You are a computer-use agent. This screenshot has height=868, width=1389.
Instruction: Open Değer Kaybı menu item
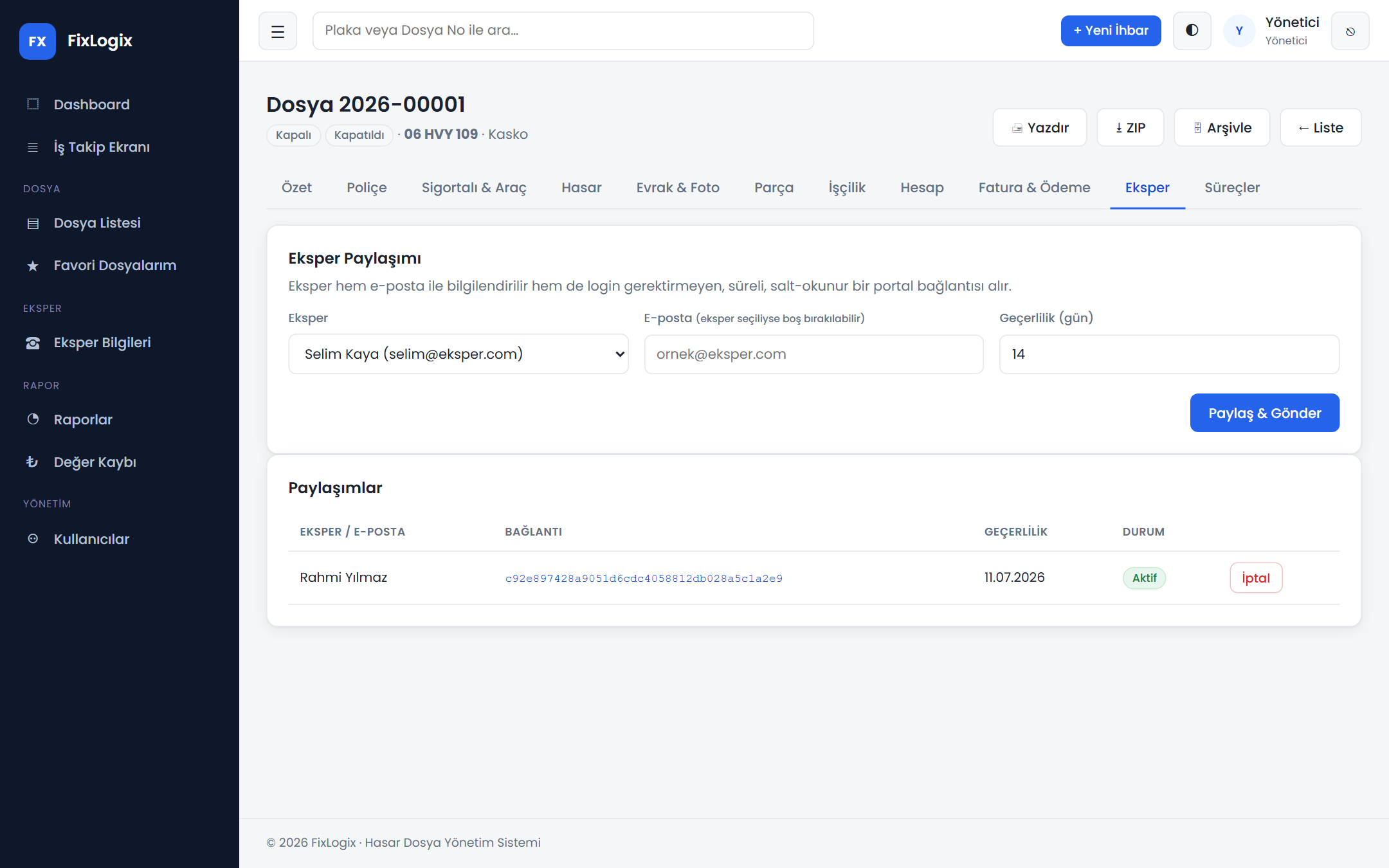click(120, 462)
